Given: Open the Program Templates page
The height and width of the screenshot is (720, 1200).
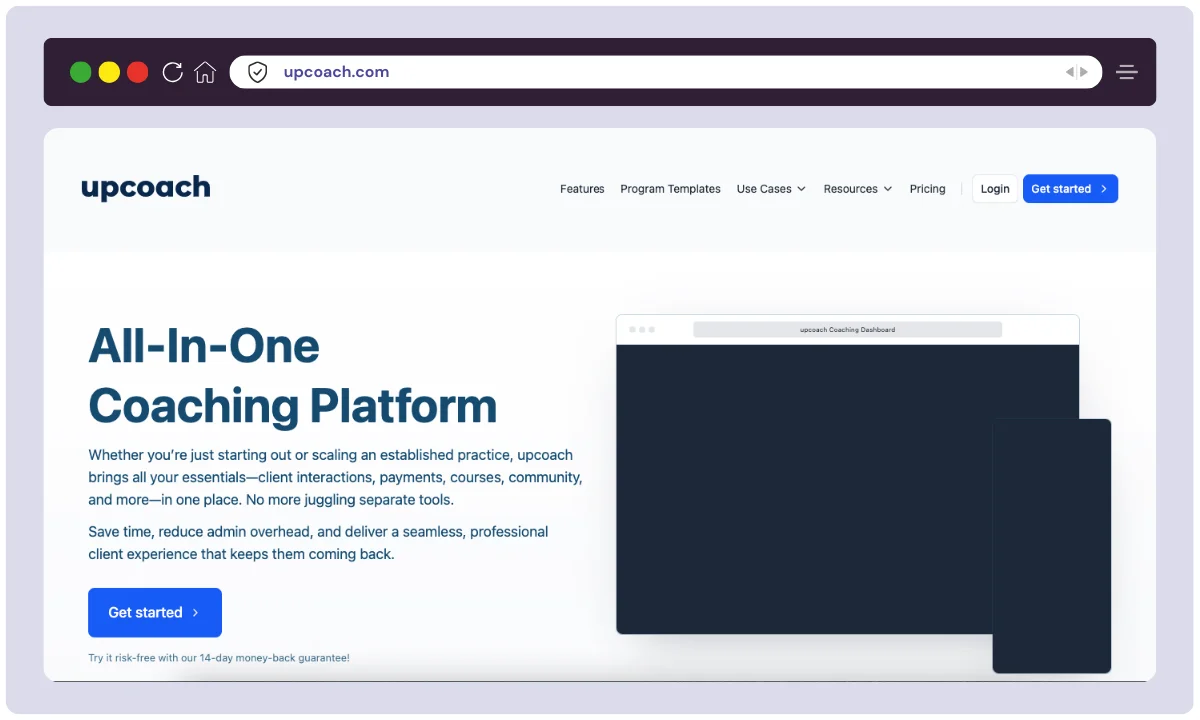Looking at the screenshot, I should pyautogui.click(x=670, y=189).
